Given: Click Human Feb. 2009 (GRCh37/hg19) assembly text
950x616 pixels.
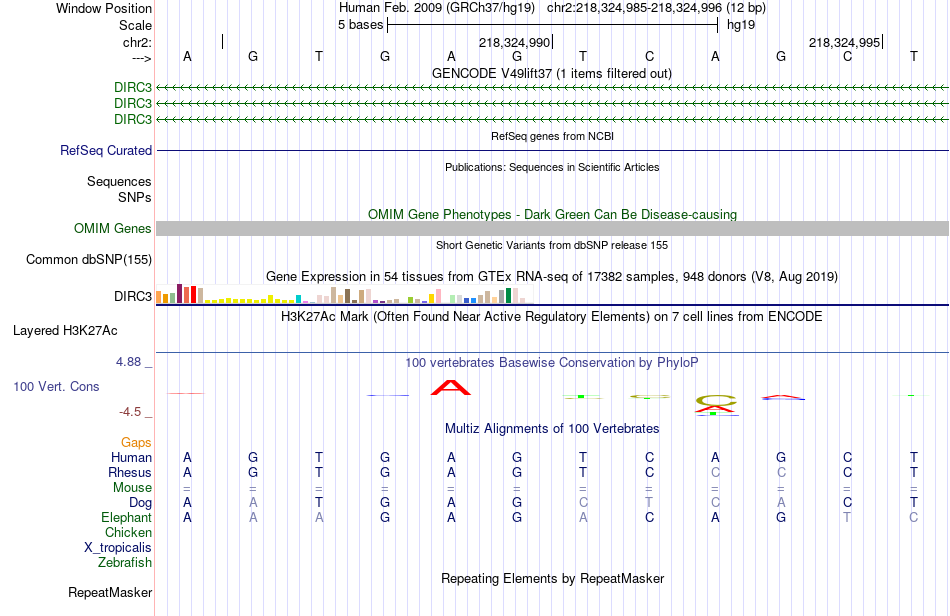Looking at the screenshot, I should [437, 8].
